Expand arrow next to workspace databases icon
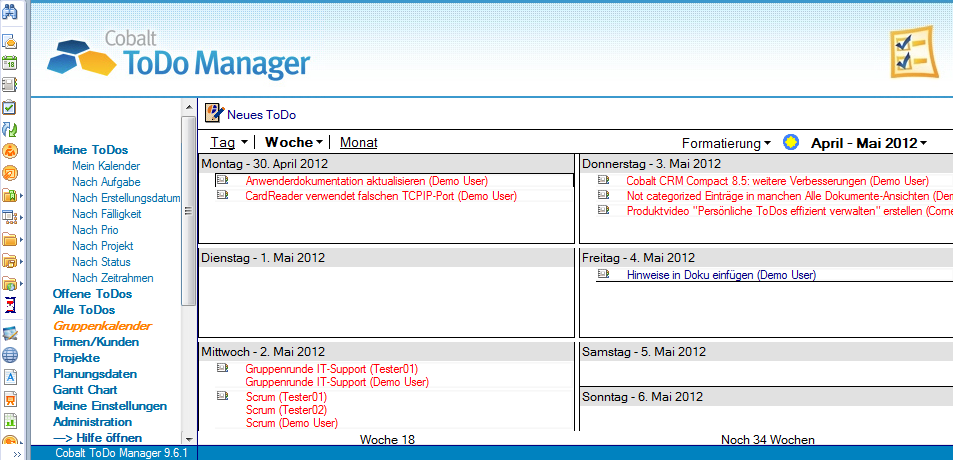Viewport: 953px width, 460px height. point(21,218)
